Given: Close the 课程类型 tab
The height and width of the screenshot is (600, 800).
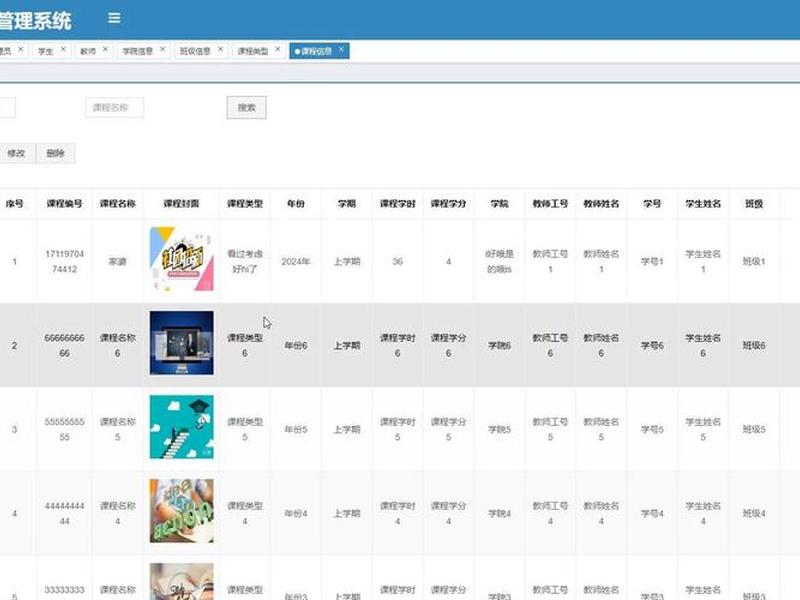Looking at the screenshot, I should [278, 49].
